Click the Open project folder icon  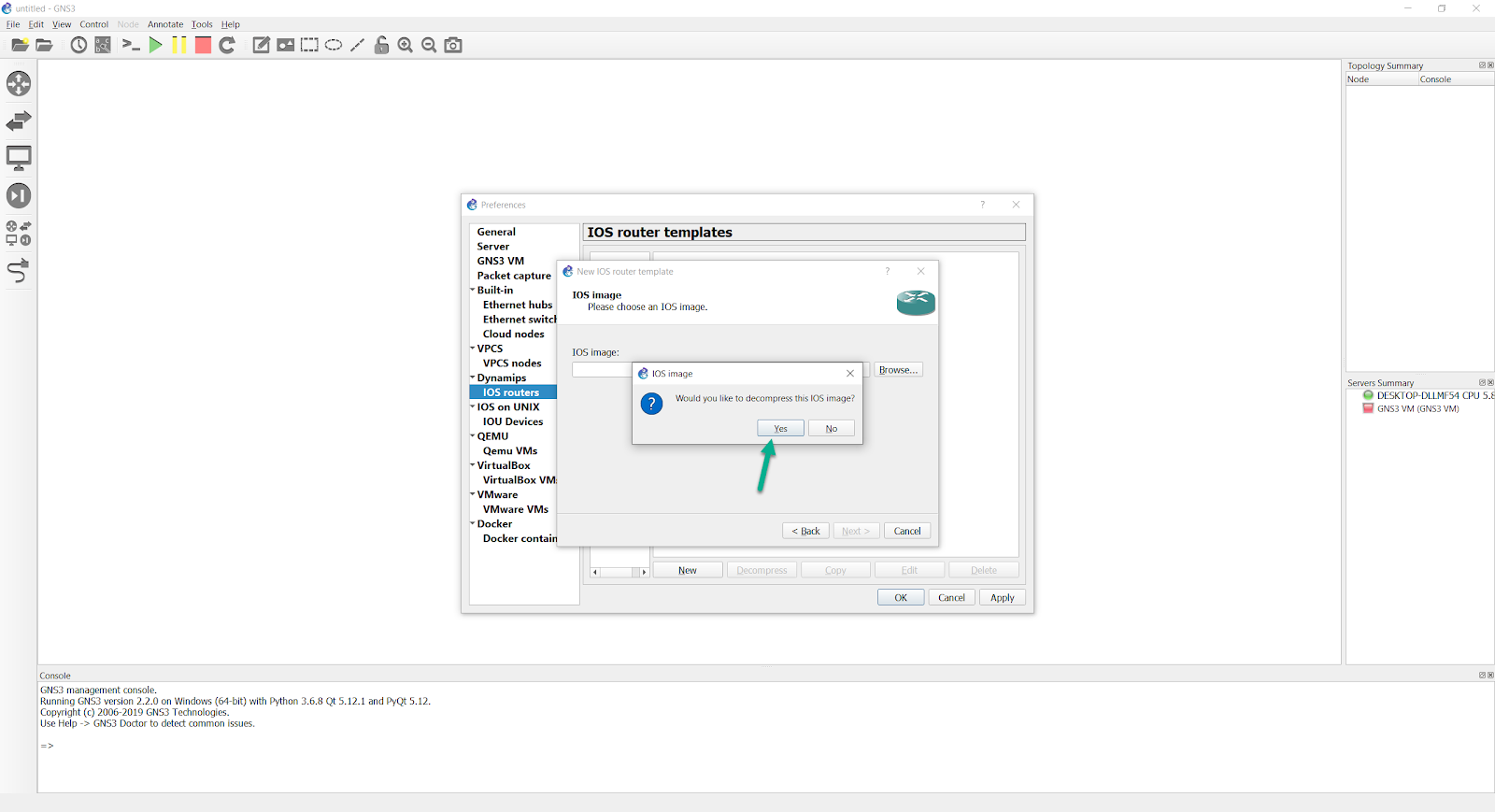point(44,45)
